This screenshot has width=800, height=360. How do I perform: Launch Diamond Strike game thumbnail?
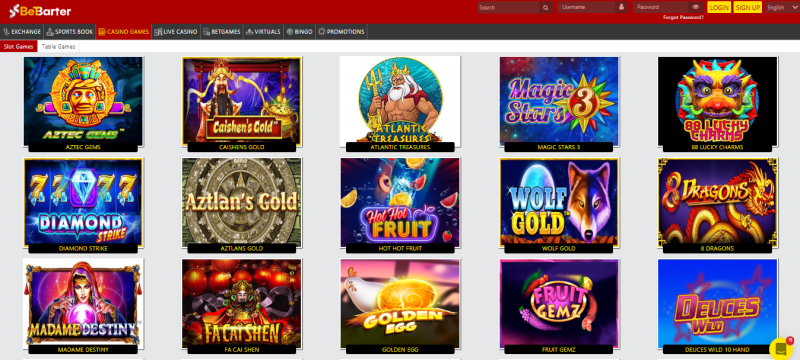(83, 201)
